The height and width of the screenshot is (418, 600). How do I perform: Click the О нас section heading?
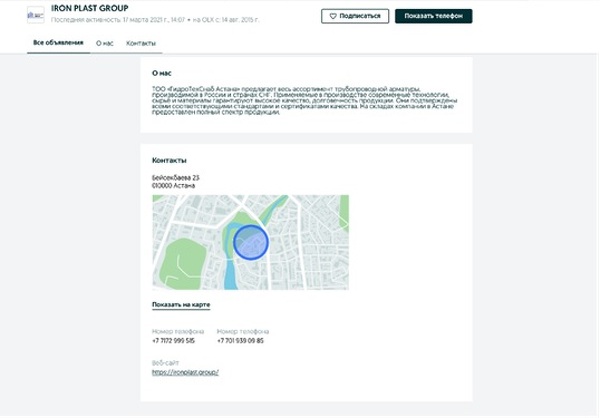click(x=161, y=73)
